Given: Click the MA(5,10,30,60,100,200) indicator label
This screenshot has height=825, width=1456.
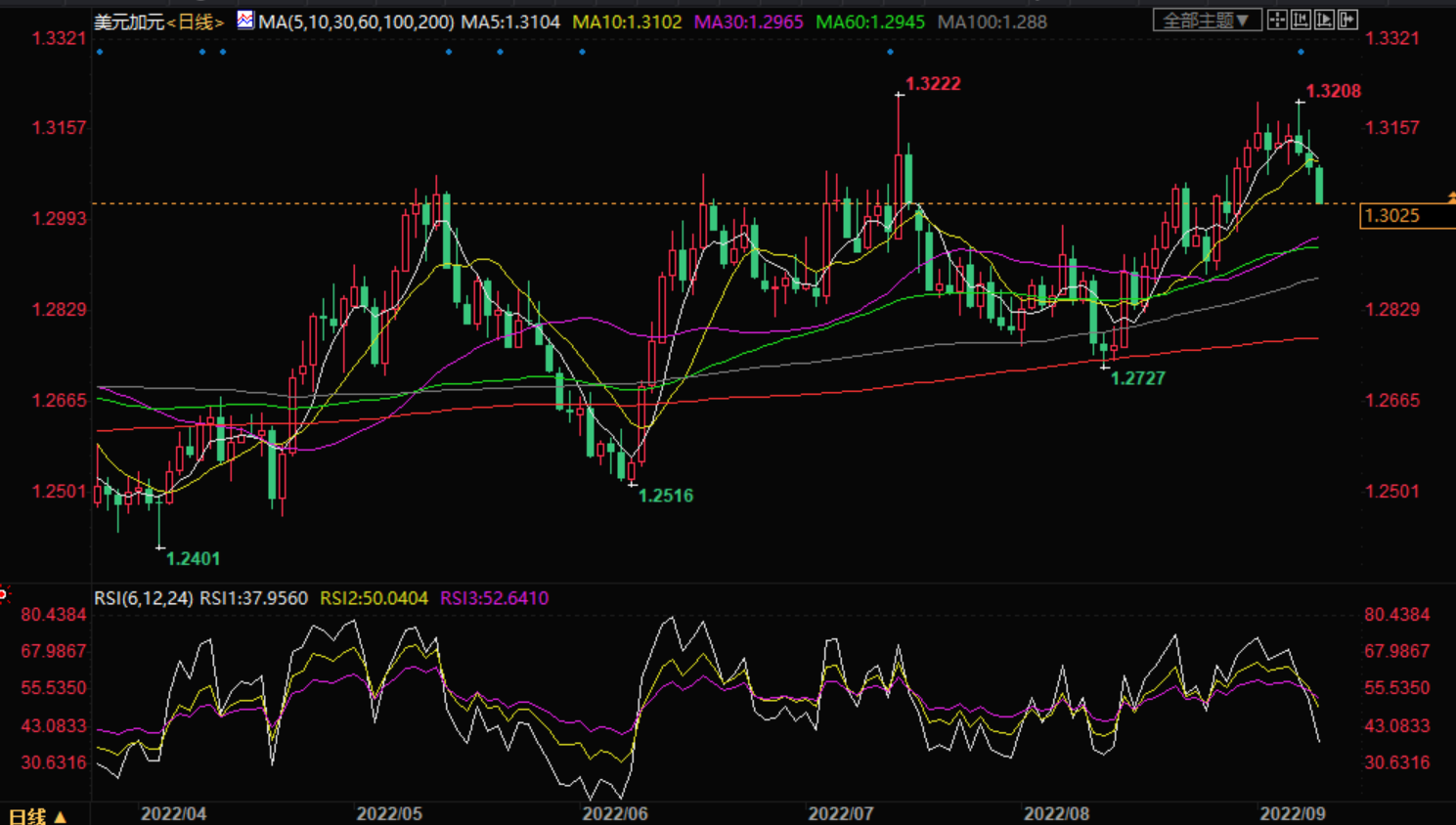Looking at the screenshot, I should (x=356, y=22).
